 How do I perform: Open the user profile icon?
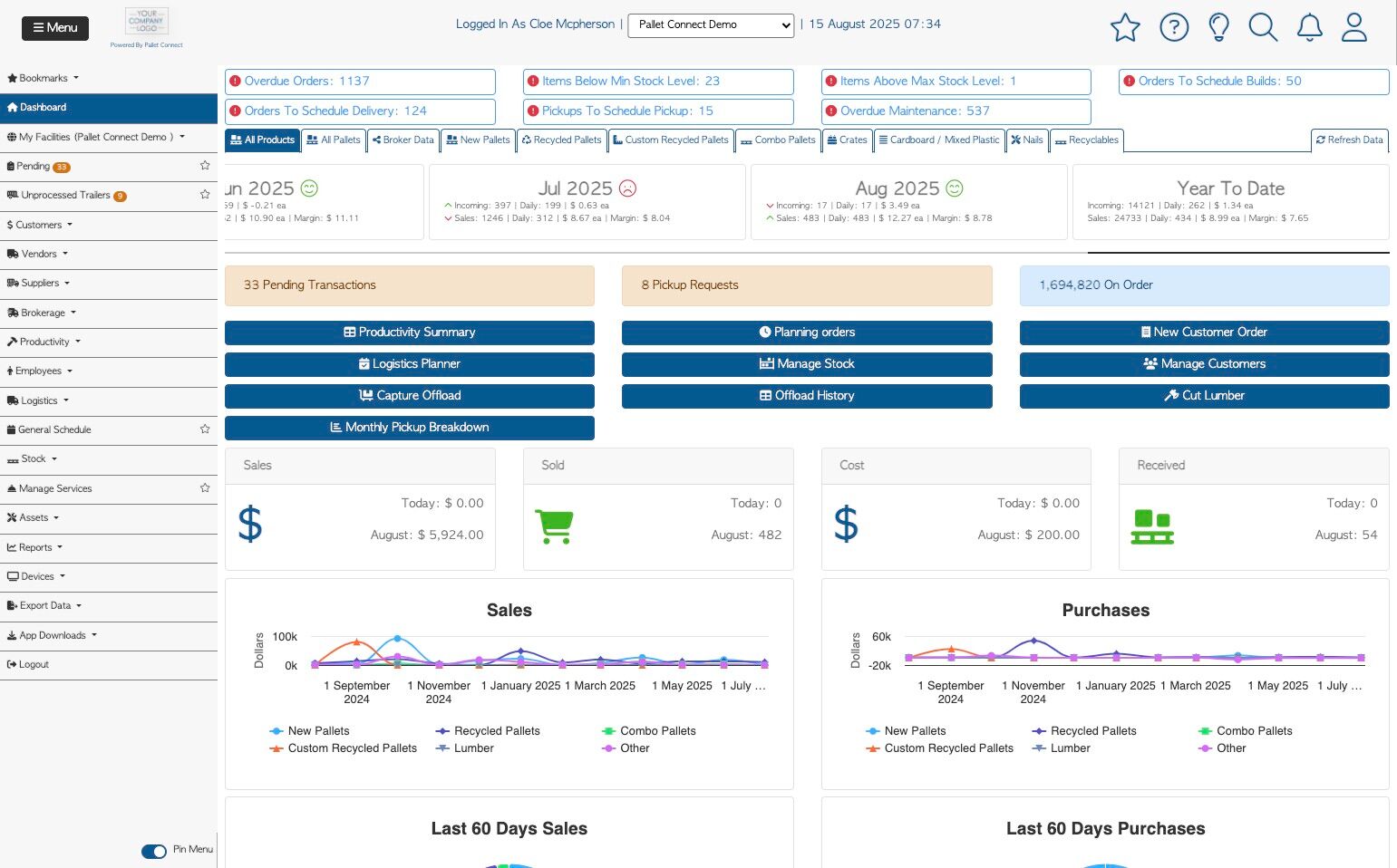pyautogui.click(x=1354, y=27)
